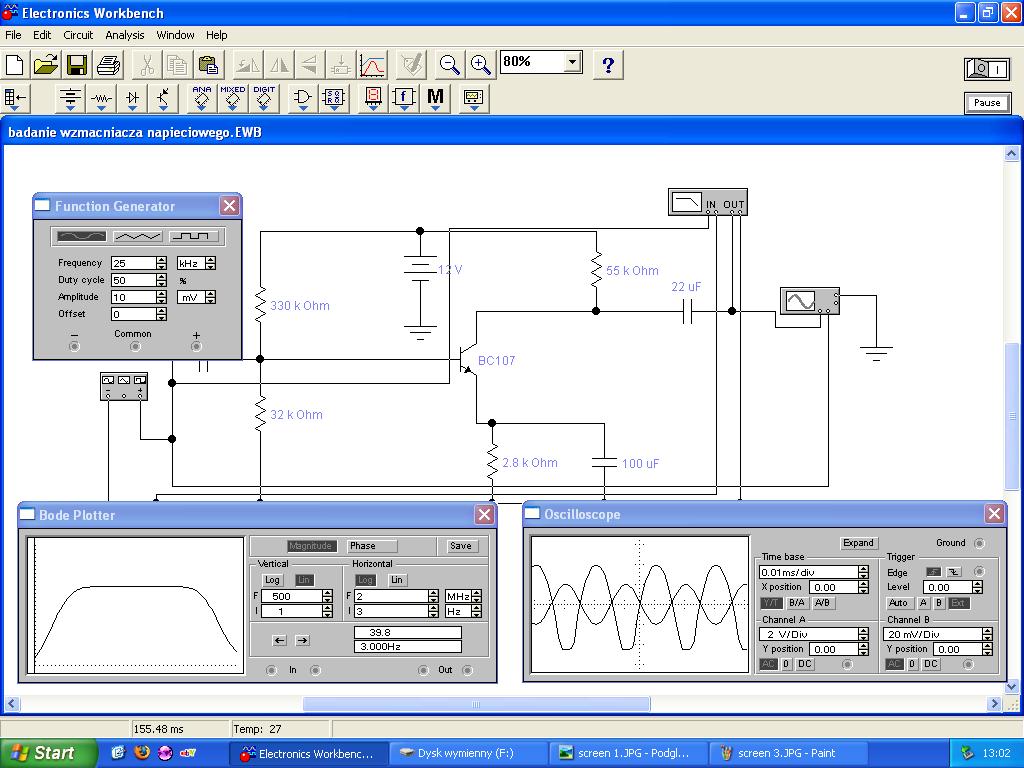
Task: Save the circuit with the floppy disk icon
Action: [77, 65]
